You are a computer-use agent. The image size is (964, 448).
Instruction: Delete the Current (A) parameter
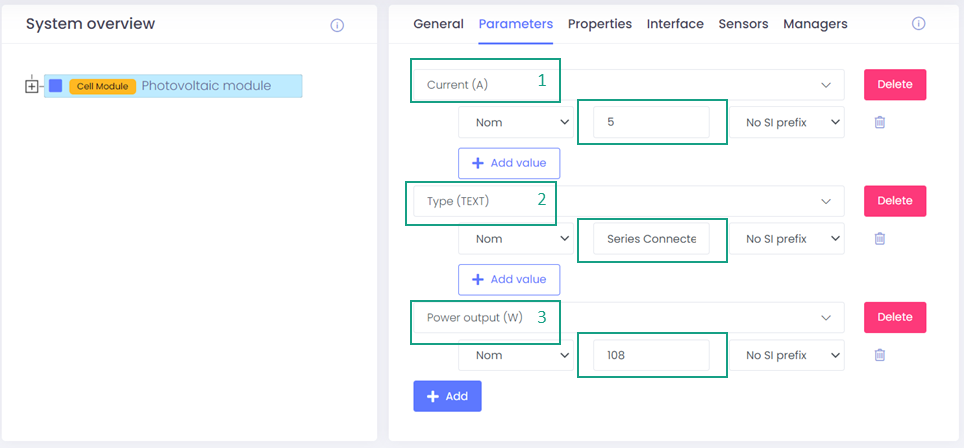pyautogui.click(x=895, y=85)
